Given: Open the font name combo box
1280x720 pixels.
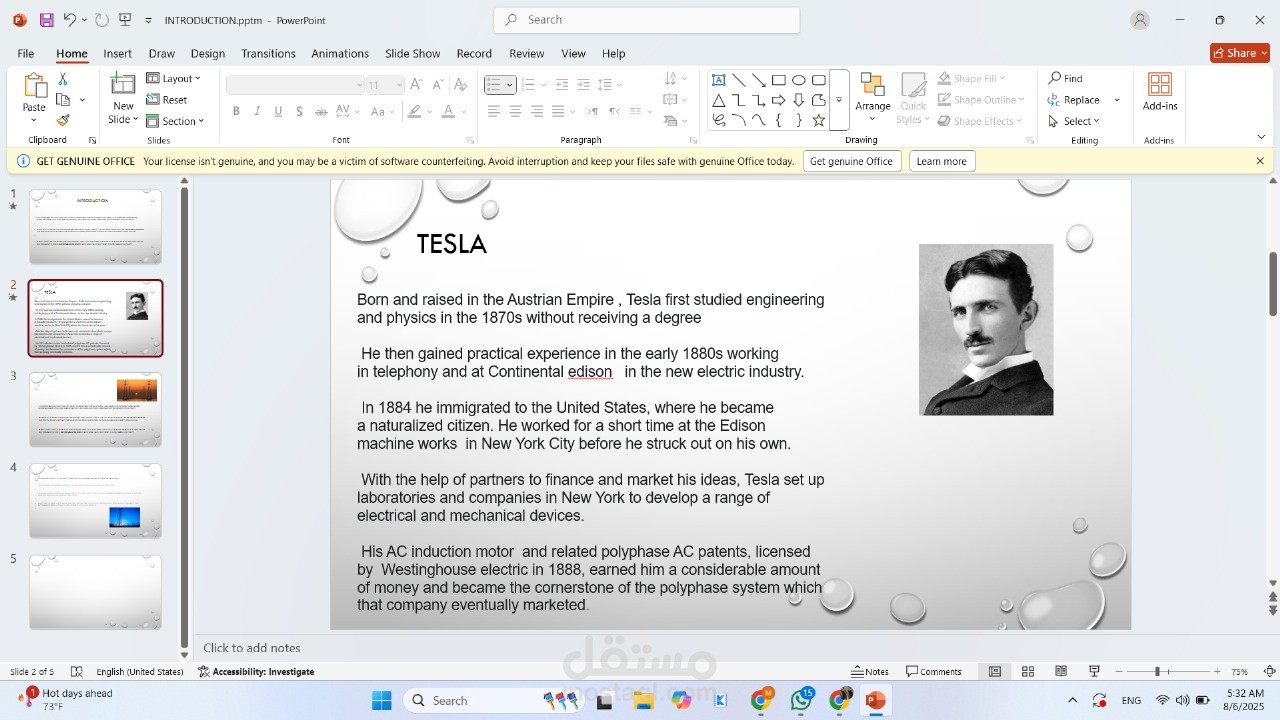Looking at the screenshot, I should point(295,85).
